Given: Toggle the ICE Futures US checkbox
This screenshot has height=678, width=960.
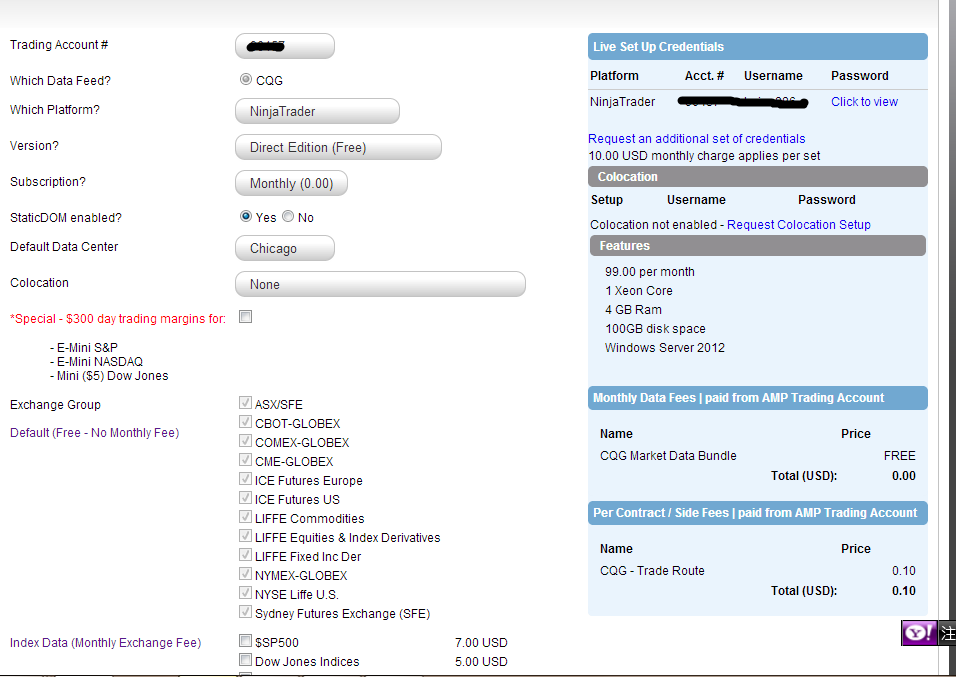Looking at the screenshot, I should [246, 498].
